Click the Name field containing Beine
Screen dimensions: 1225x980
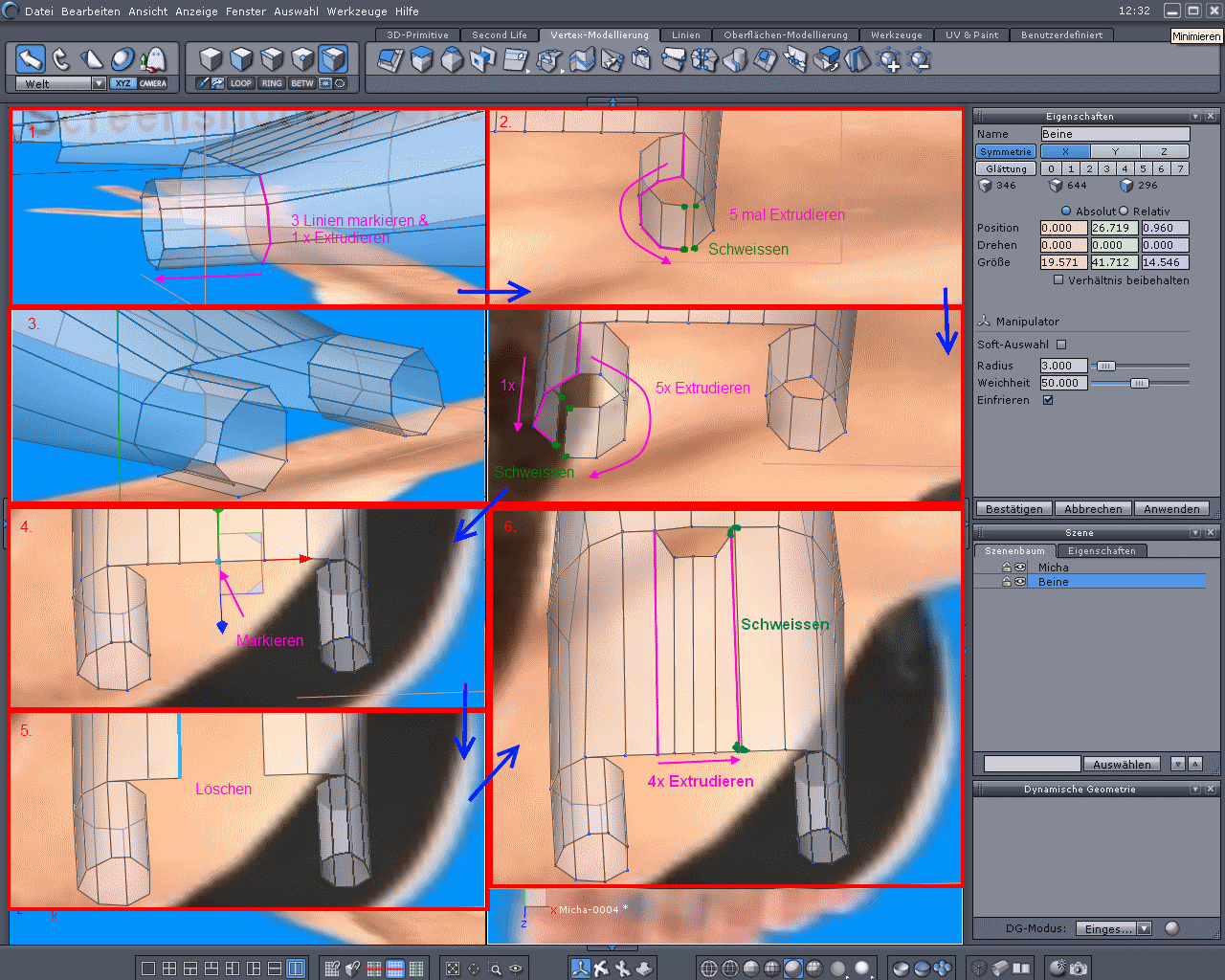[1115, 134]
